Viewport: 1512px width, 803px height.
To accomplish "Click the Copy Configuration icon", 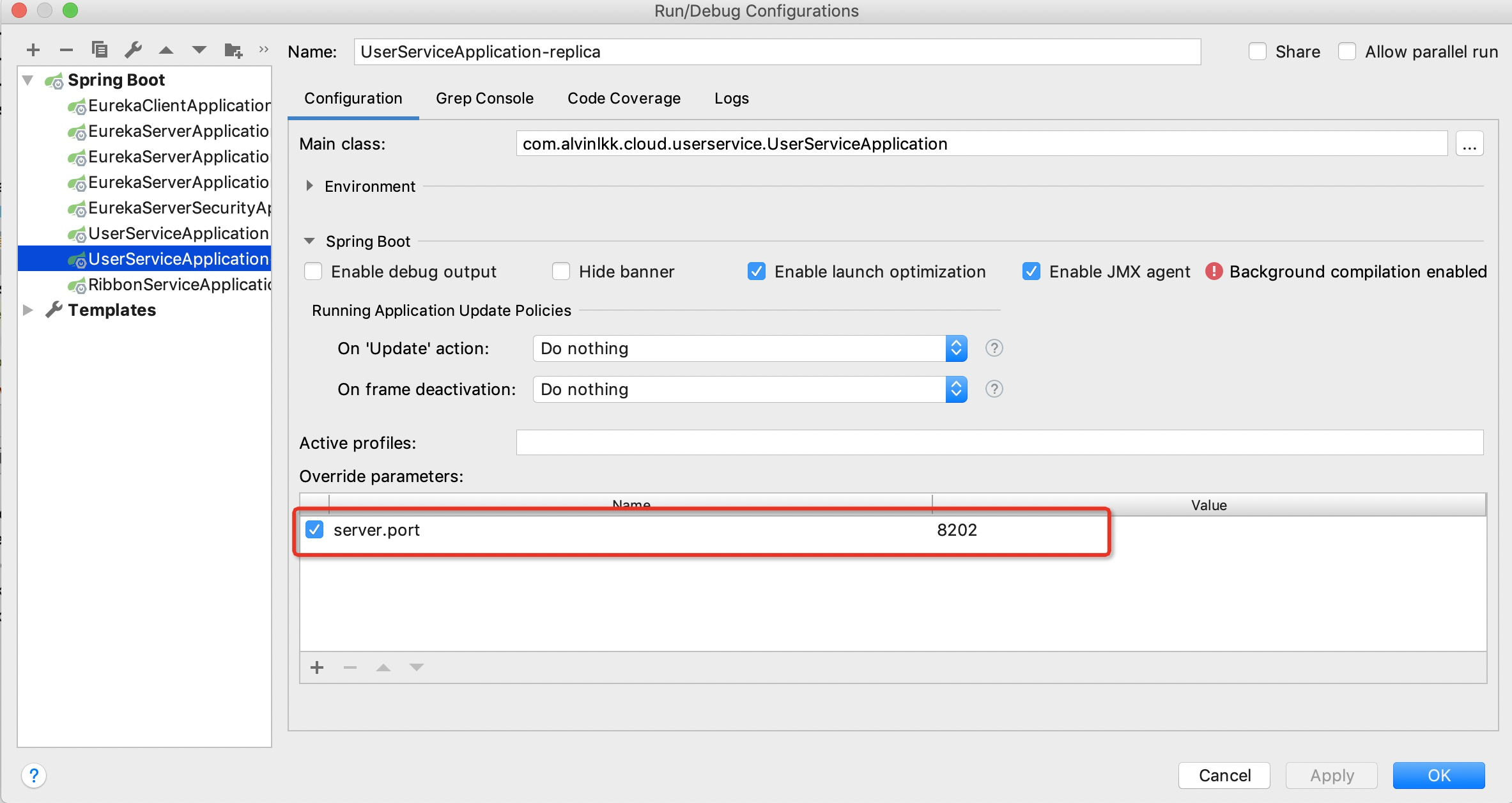I will point(100,50).
